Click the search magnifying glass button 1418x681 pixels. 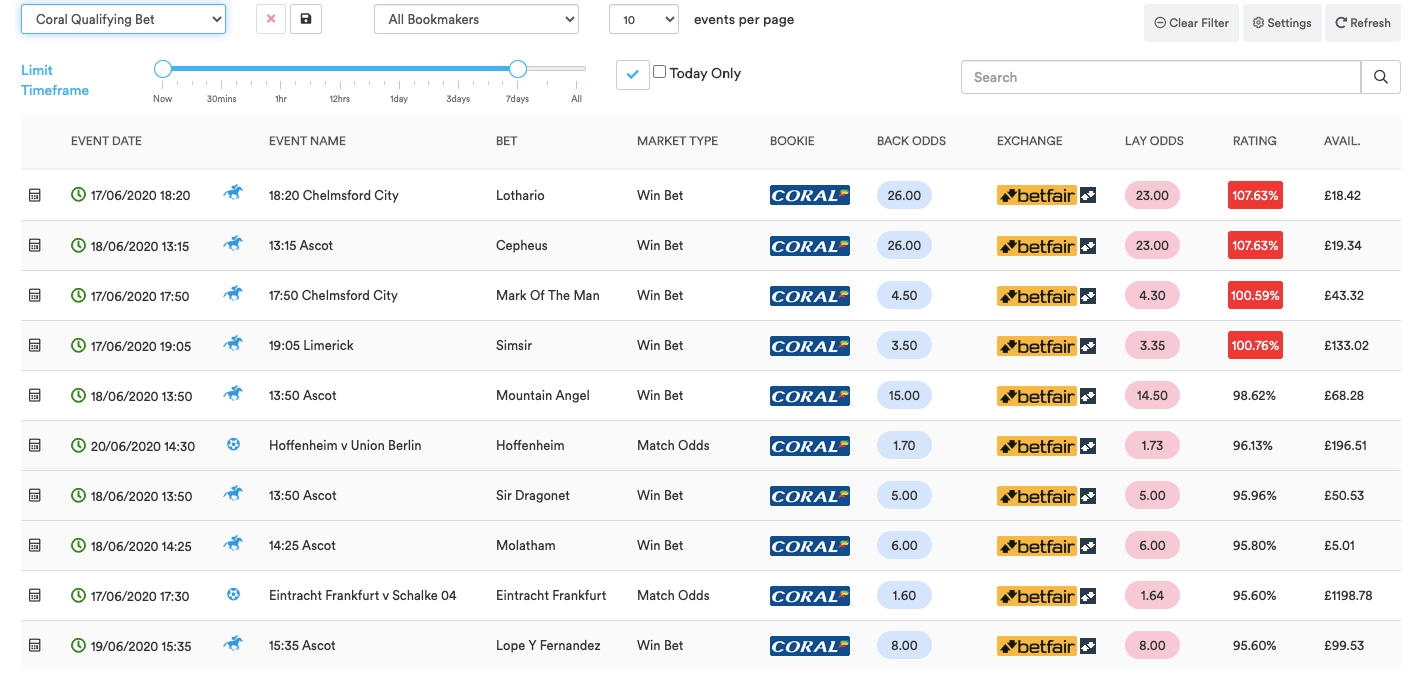click(1380, 77)
